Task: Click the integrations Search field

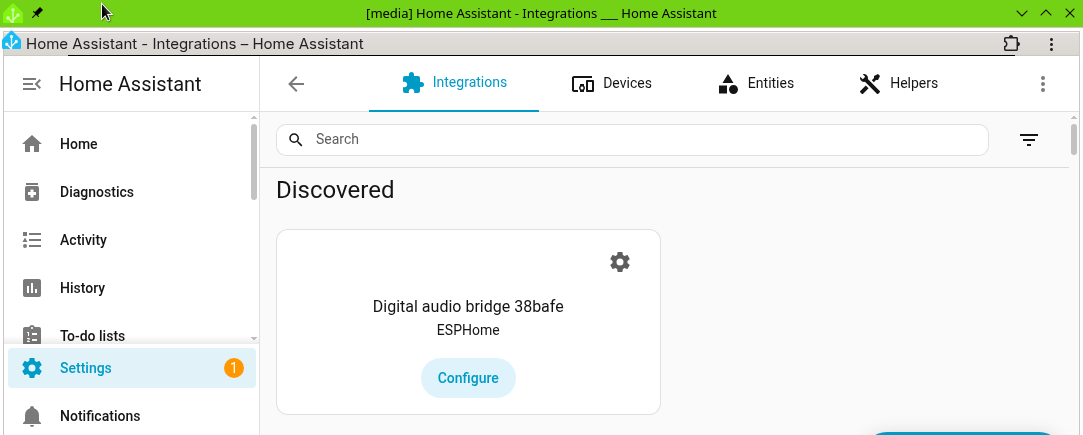Action: tap(640, 140)
